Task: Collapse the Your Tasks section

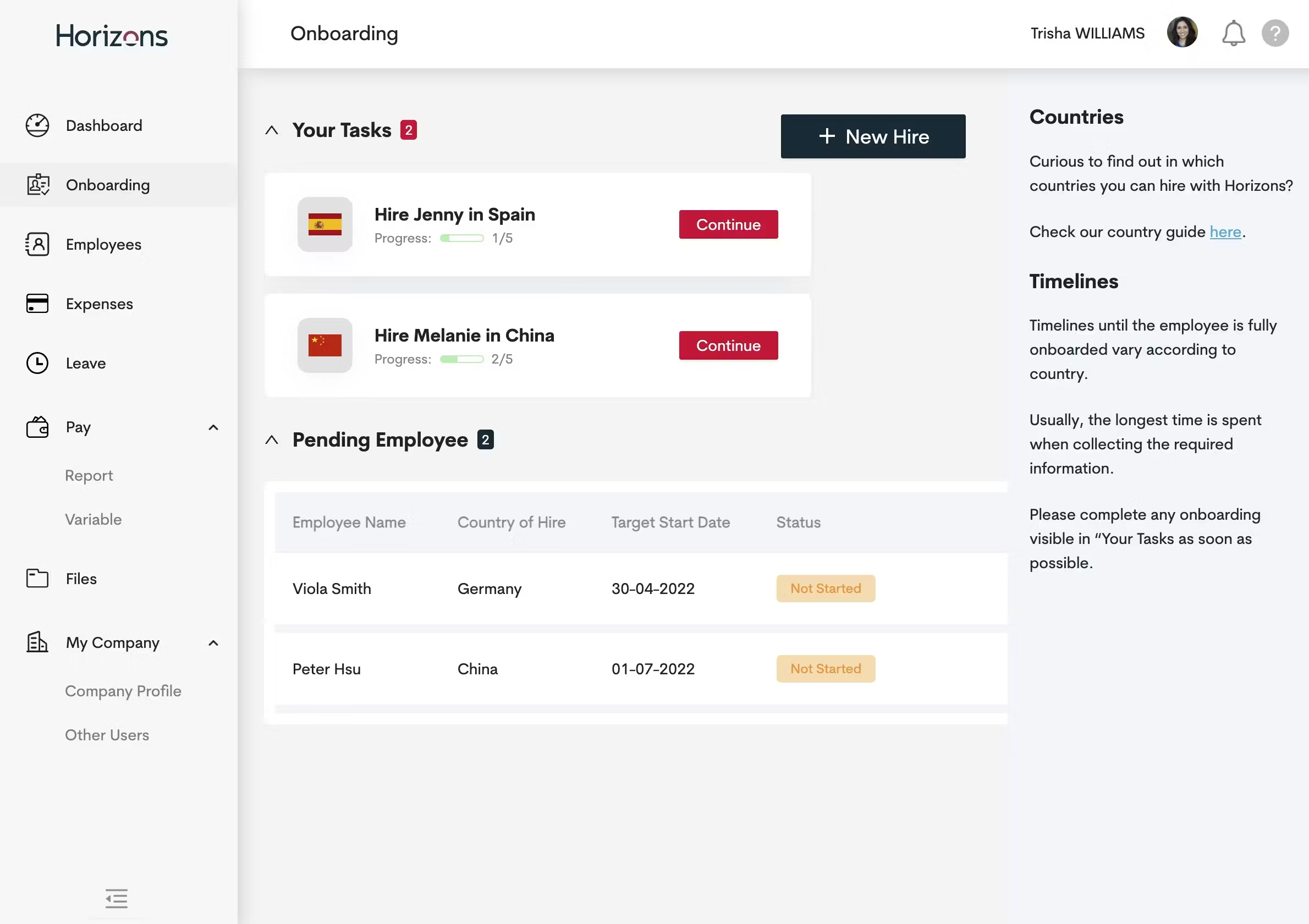Action: (x=272, y=130)
